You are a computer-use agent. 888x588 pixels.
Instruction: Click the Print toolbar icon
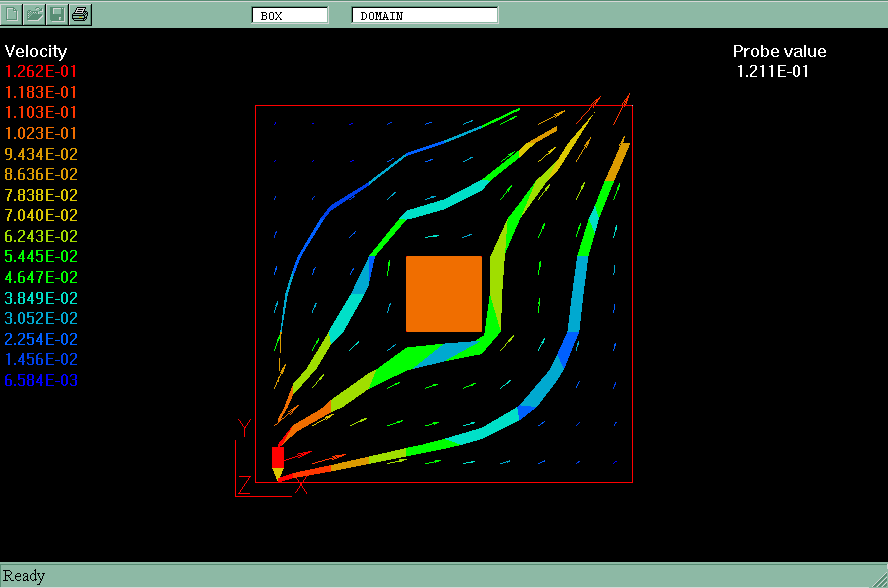click(x=81, y=14)
